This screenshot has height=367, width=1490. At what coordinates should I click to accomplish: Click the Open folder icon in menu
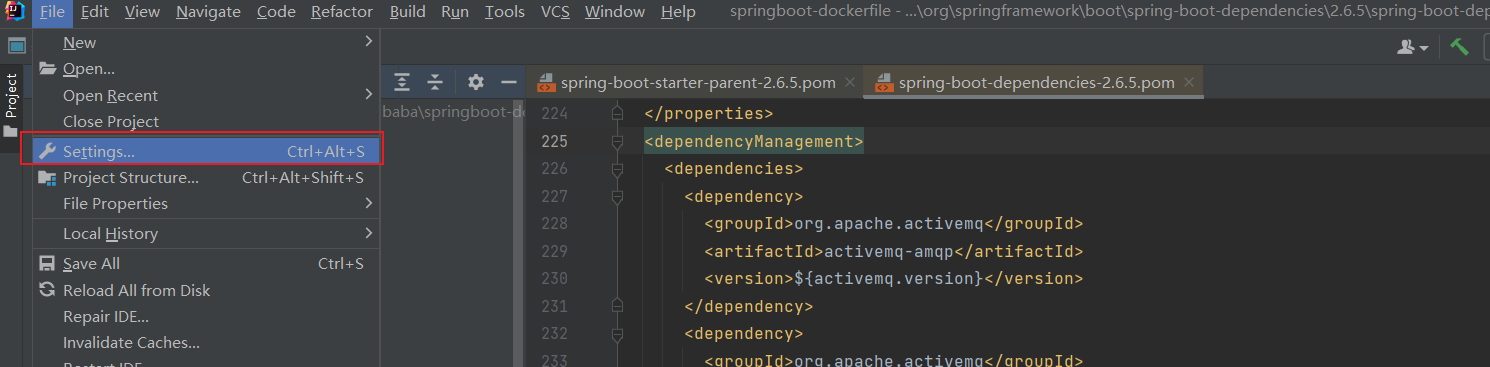[47, 69]
